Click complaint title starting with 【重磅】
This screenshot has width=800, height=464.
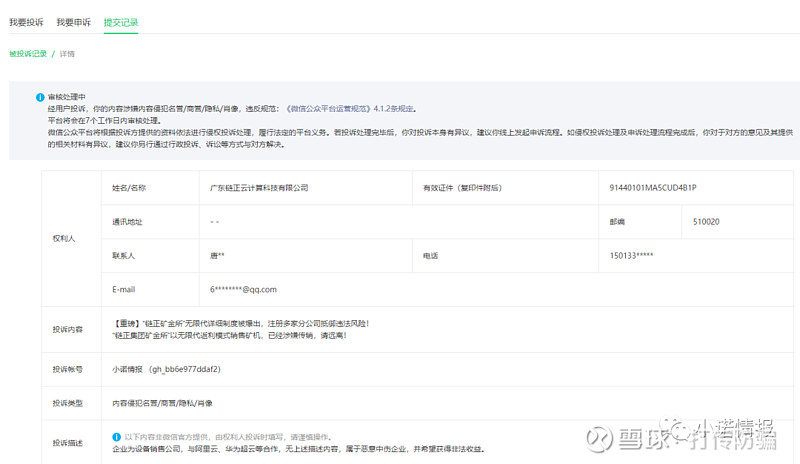pyautogui.click(x=240, y=323)
